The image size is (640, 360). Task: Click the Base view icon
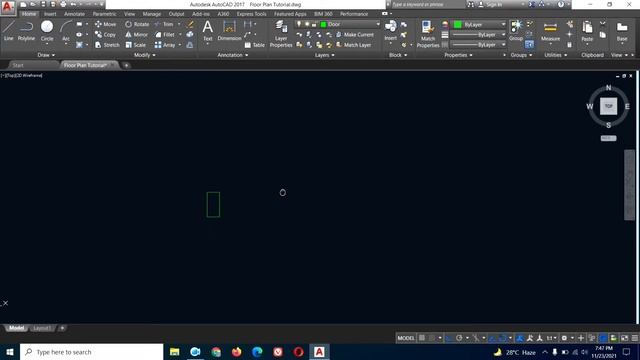click(x=622, y=31)
